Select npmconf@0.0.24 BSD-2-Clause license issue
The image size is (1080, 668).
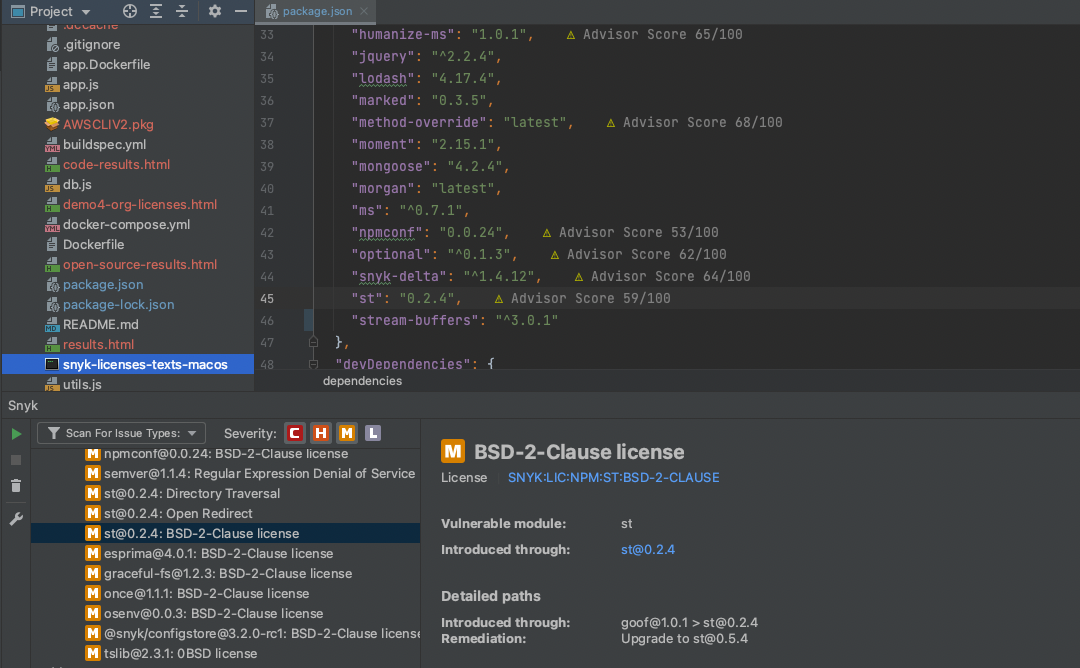225,454
